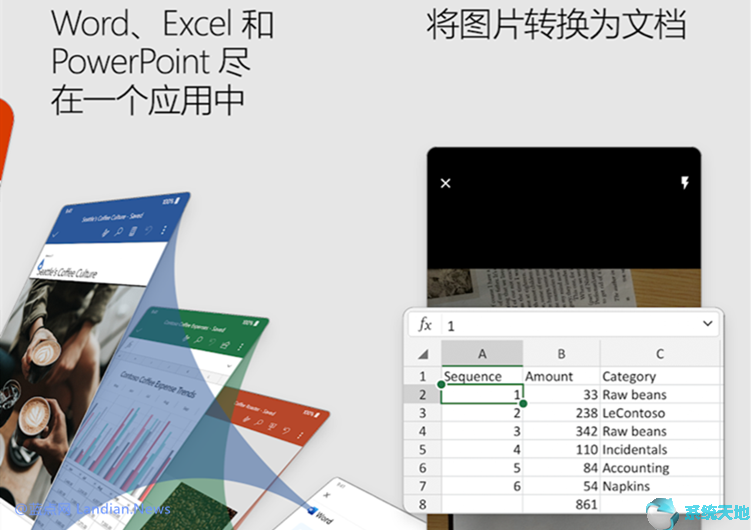Tap undo arrow in green Excel mockup

(x=212, y=342)
